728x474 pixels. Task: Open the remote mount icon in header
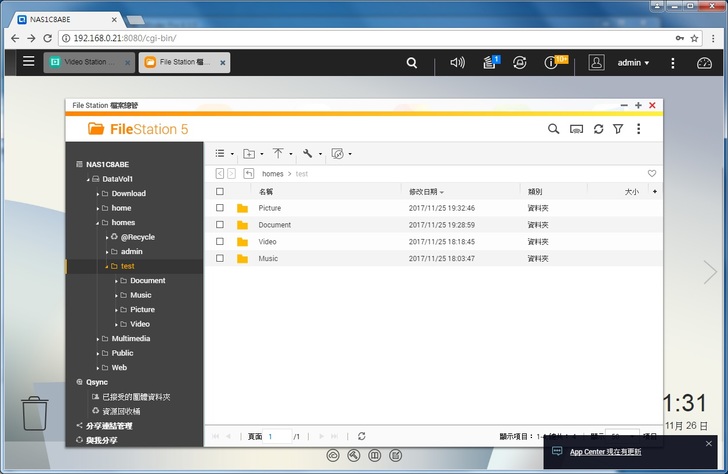[576, 129]
